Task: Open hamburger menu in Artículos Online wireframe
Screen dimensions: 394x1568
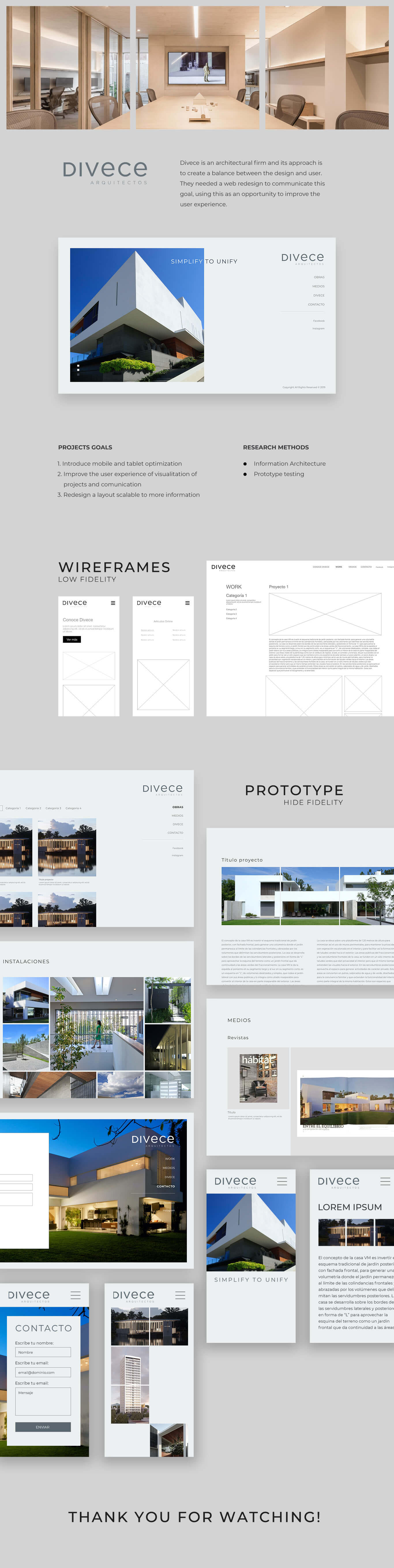Action: 187,603
